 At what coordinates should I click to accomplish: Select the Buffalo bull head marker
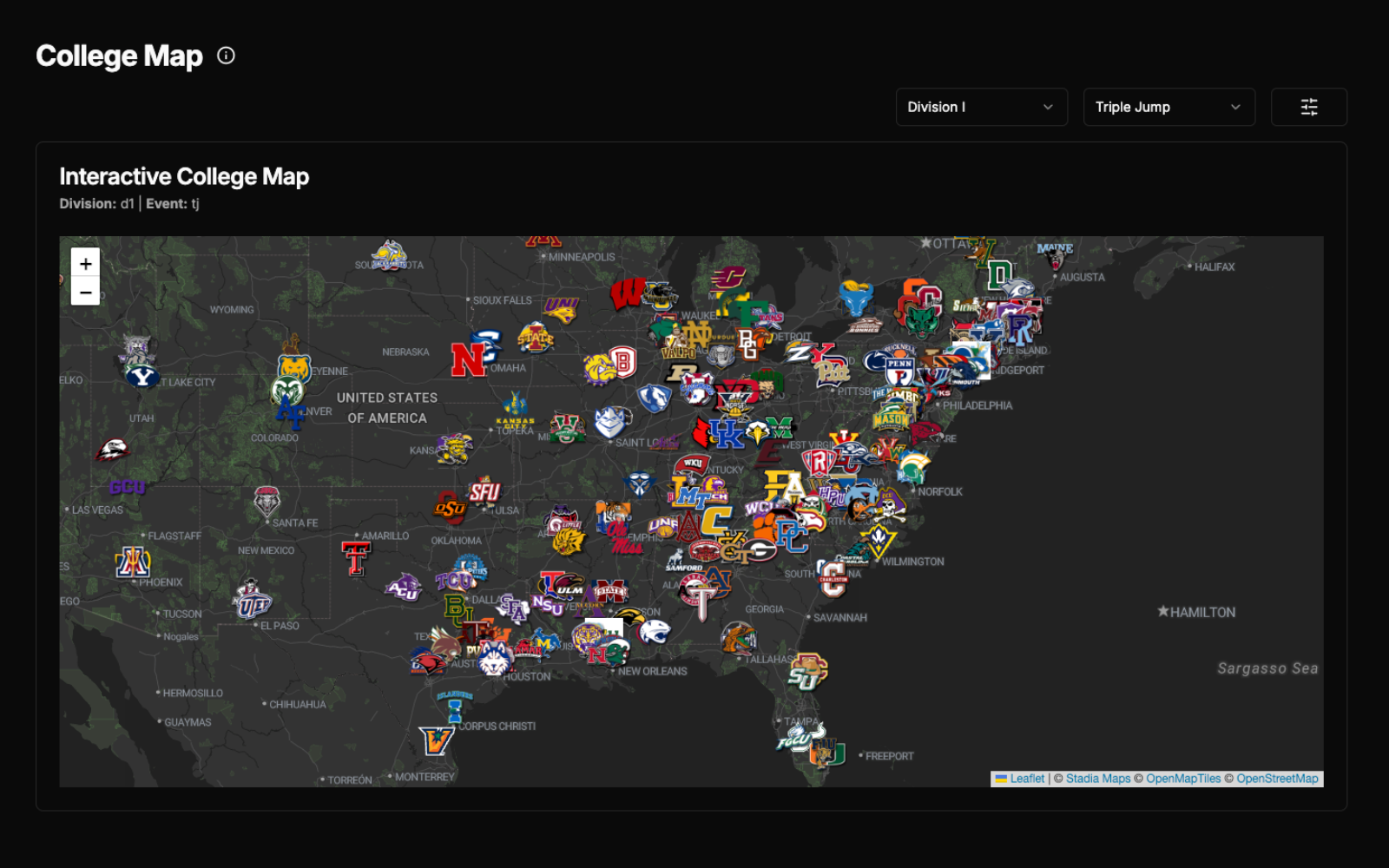855,298
